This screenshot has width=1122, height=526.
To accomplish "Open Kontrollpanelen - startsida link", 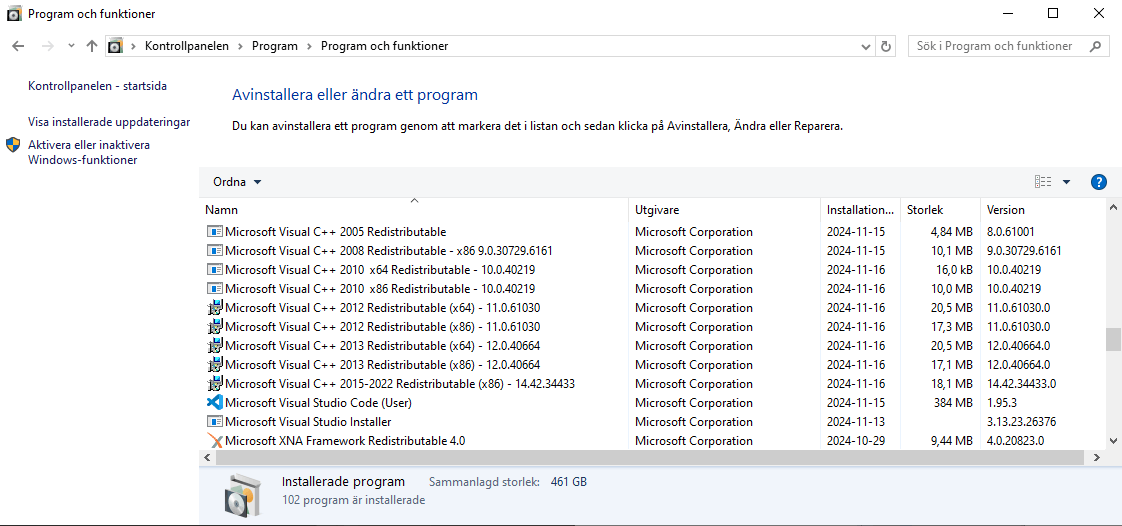I will [x=97, y=86].
